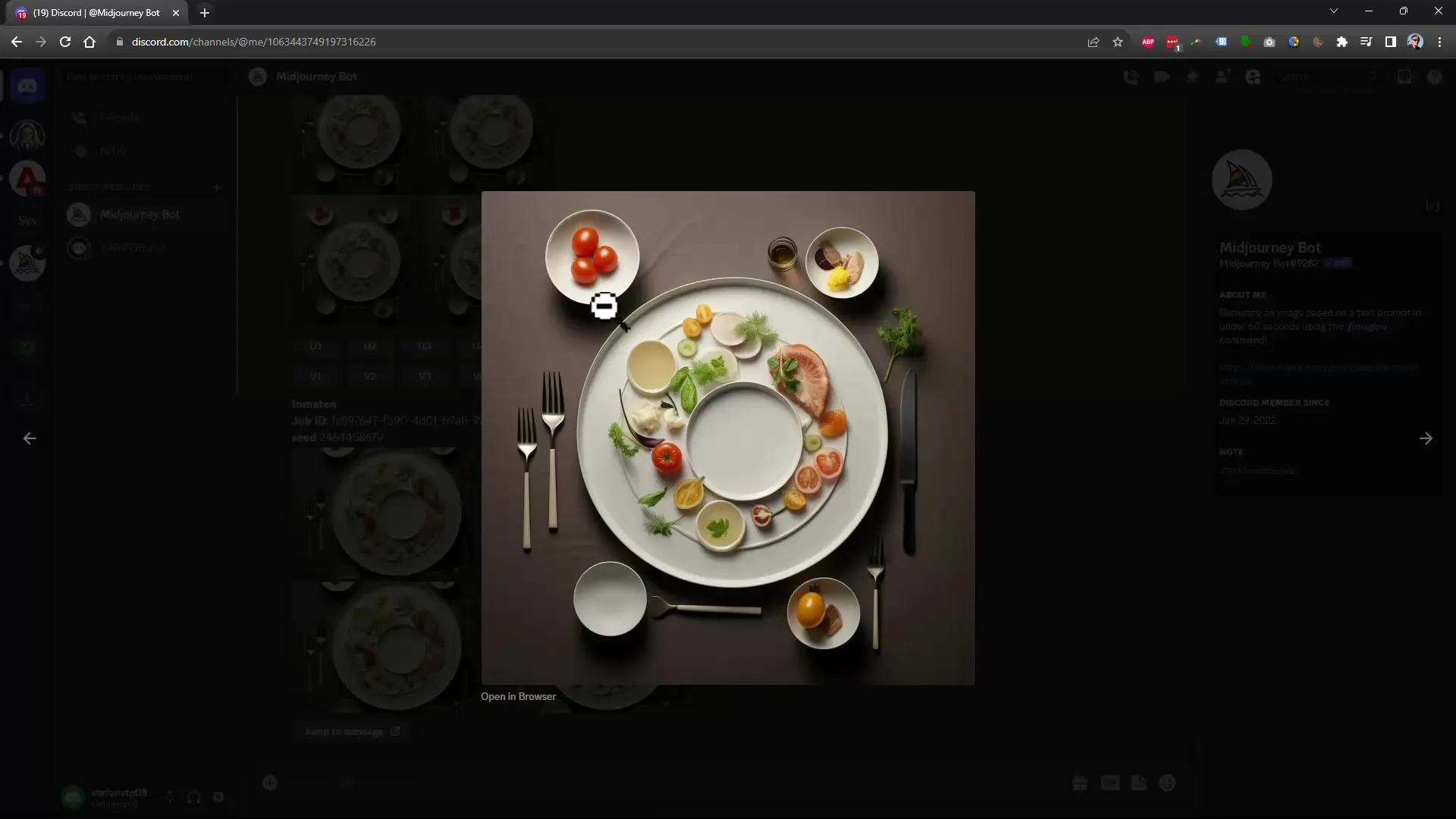Open the emoji picker
Viewport: 1456px width, 819px height.
(x=1167, y=783)
